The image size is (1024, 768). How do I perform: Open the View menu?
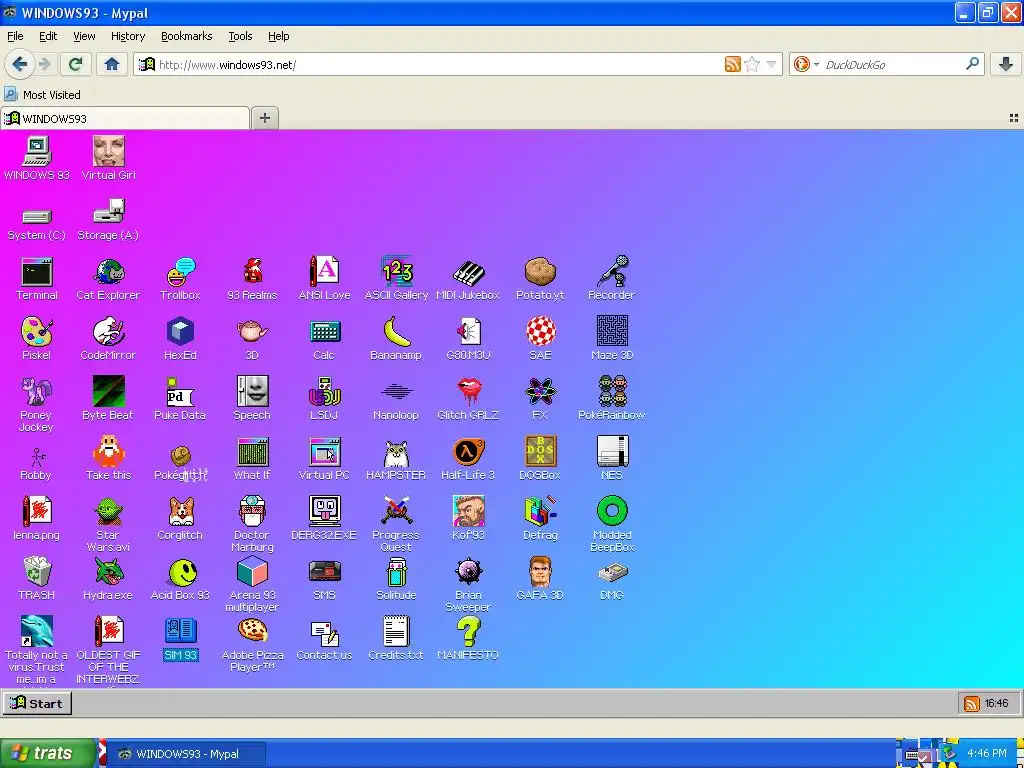[84, 36]
